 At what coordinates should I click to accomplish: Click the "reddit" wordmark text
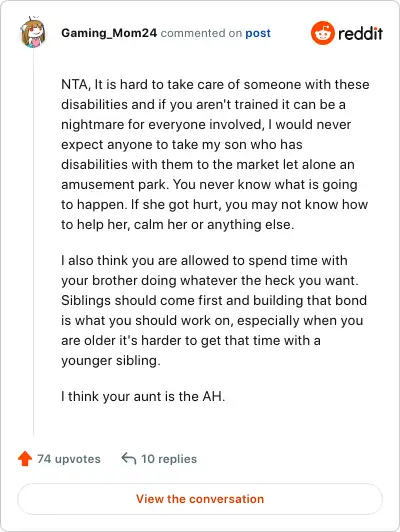point(360,33)
